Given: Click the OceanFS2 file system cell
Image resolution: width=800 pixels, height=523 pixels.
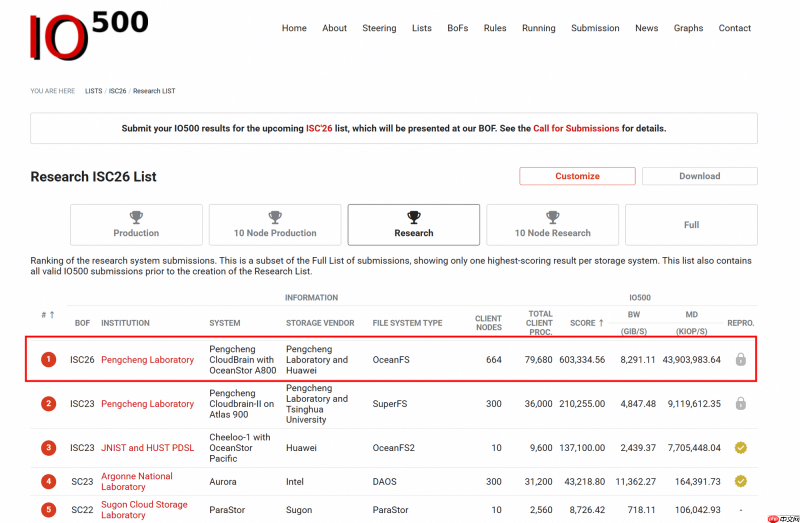Looking at the screenshot, I should pos(393,447).
